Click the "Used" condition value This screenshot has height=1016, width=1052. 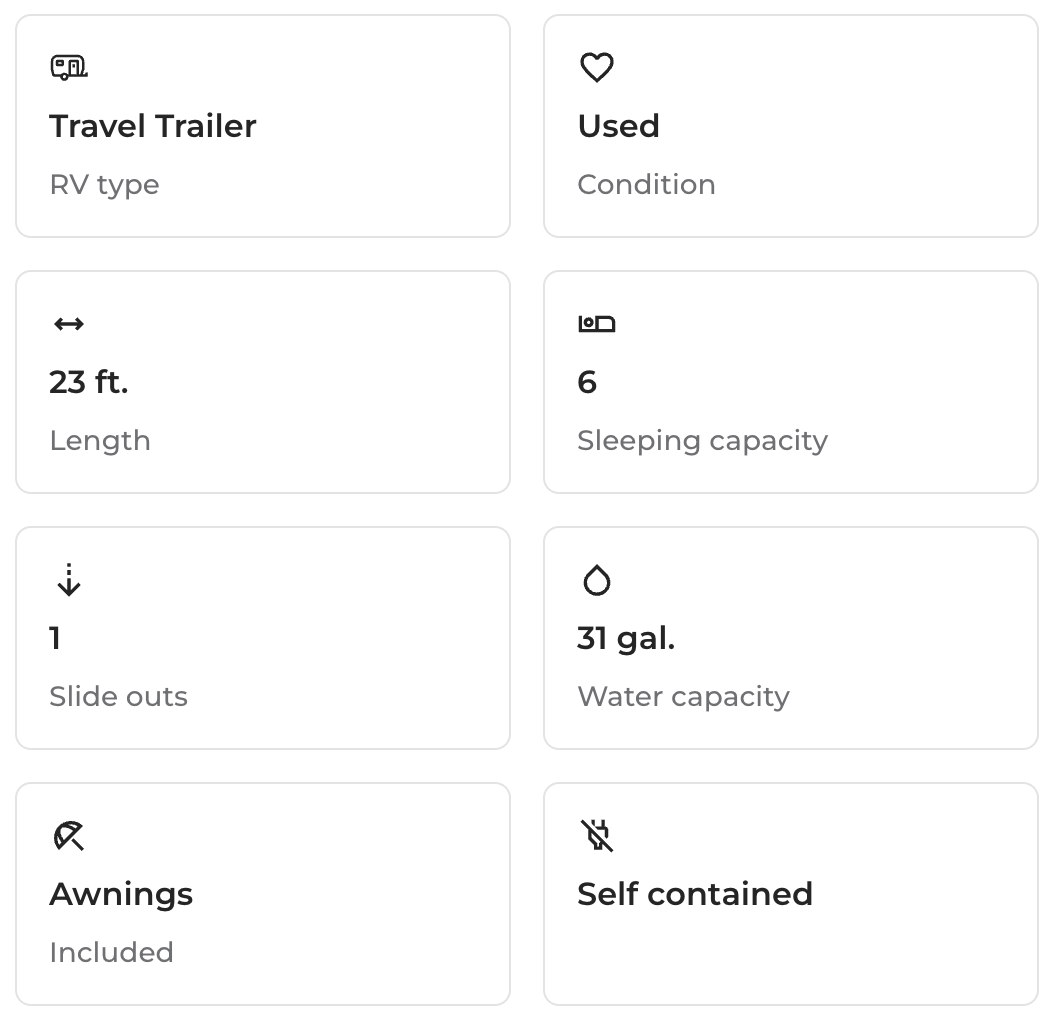tap(619, 126)
